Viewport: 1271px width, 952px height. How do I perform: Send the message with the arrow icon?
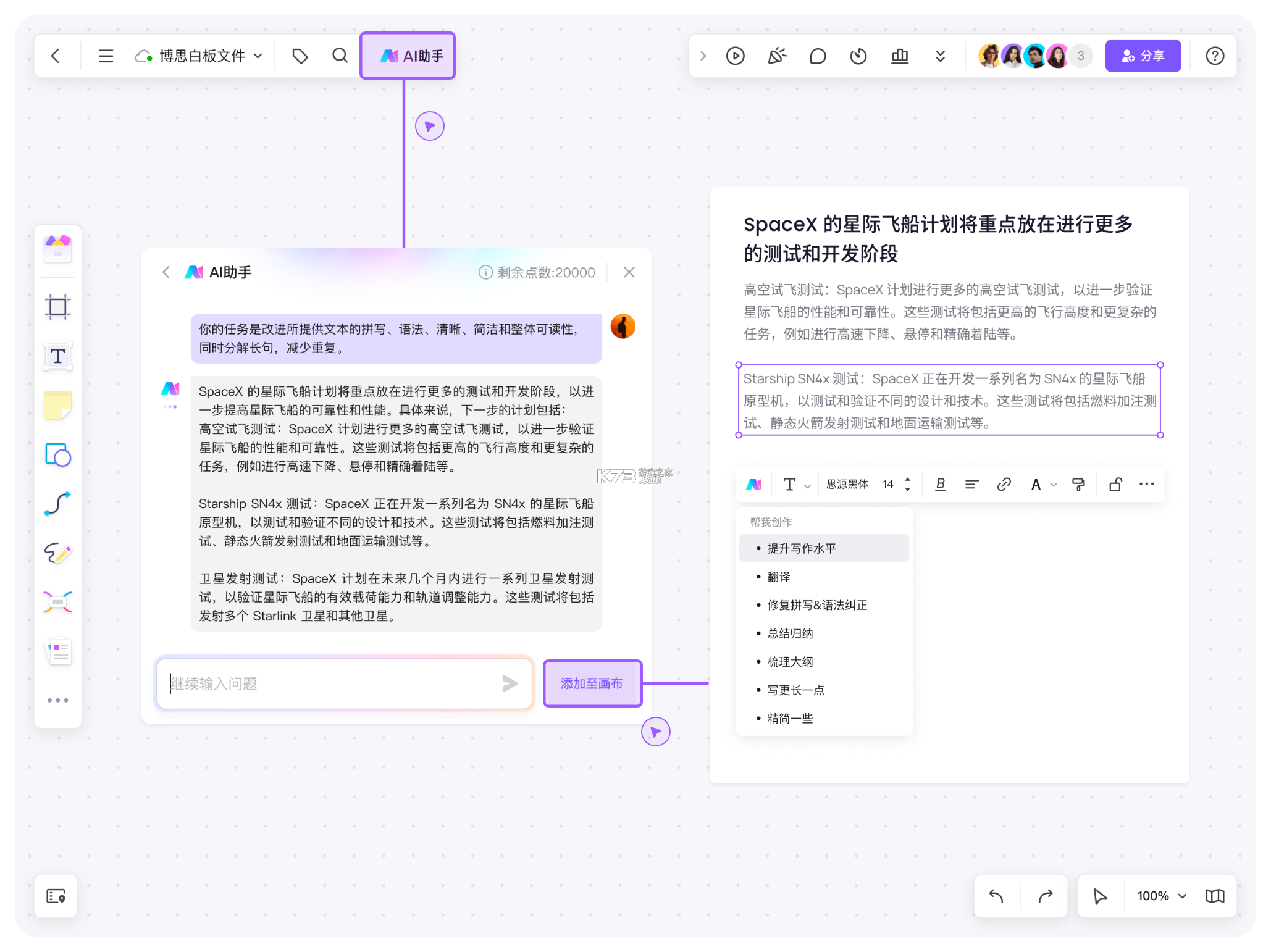click(510, 683)
